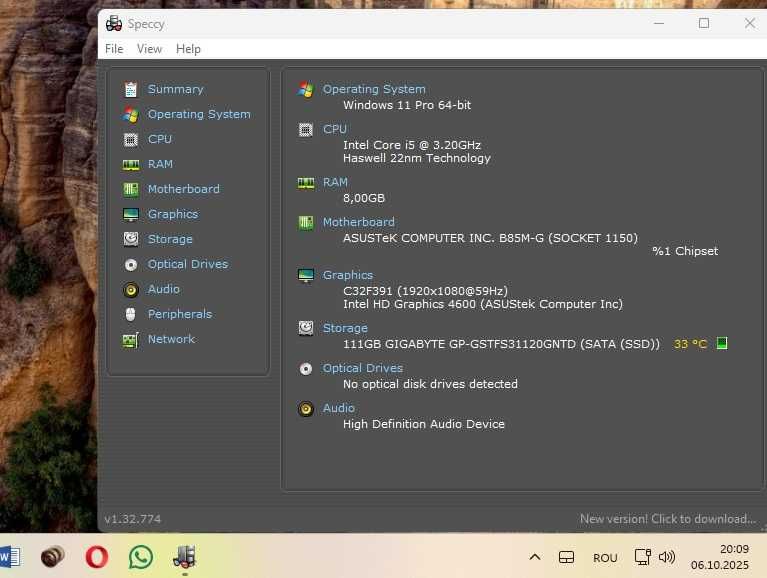
Task: Click CPU heading link in summary
Action: pos(335,129)
